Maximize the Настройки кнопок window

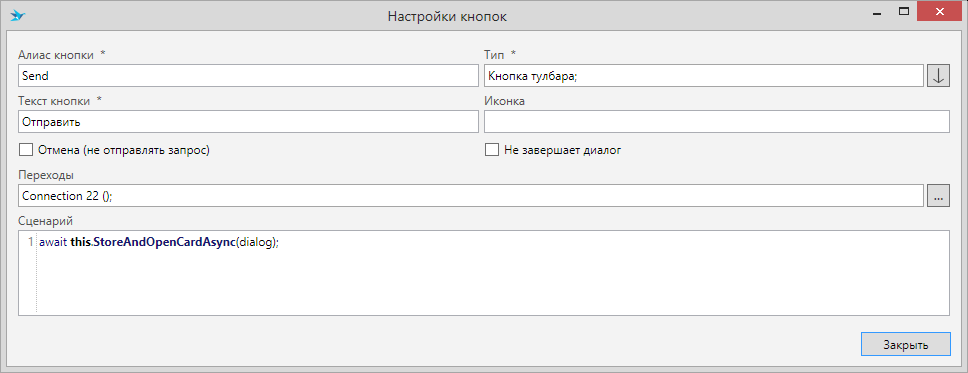tap(904, 12)
